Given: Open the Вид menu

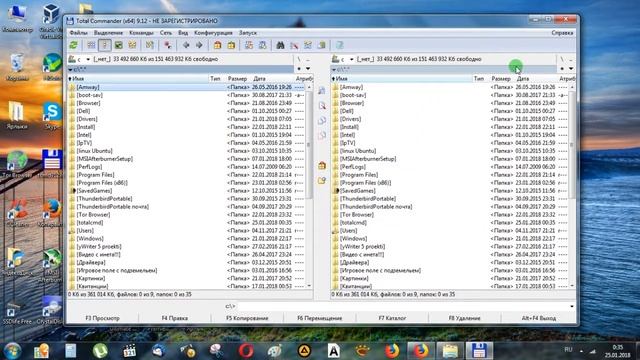Looking at the screenshot, I should pos(183,33).
